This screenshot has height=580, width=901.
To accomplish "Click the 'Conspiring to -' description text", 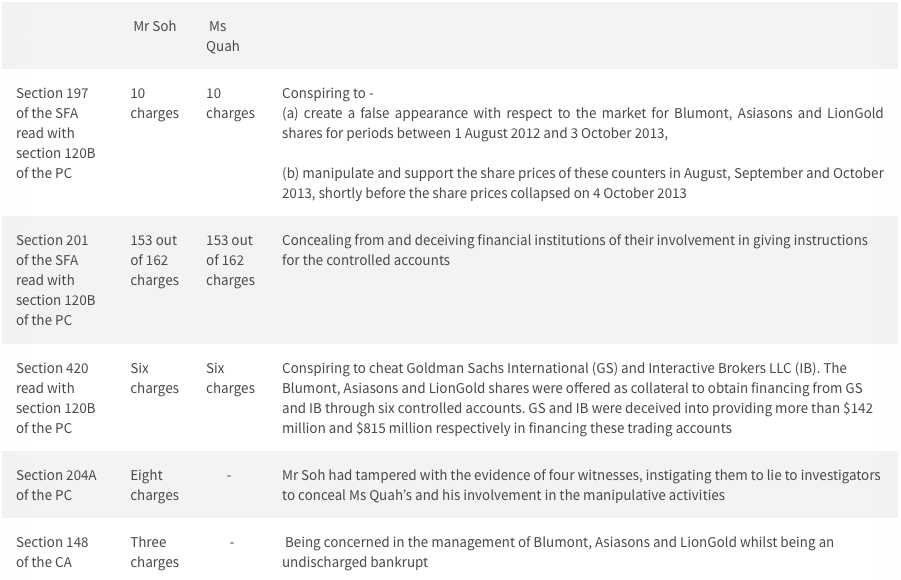I will click(x=328, y=93).
